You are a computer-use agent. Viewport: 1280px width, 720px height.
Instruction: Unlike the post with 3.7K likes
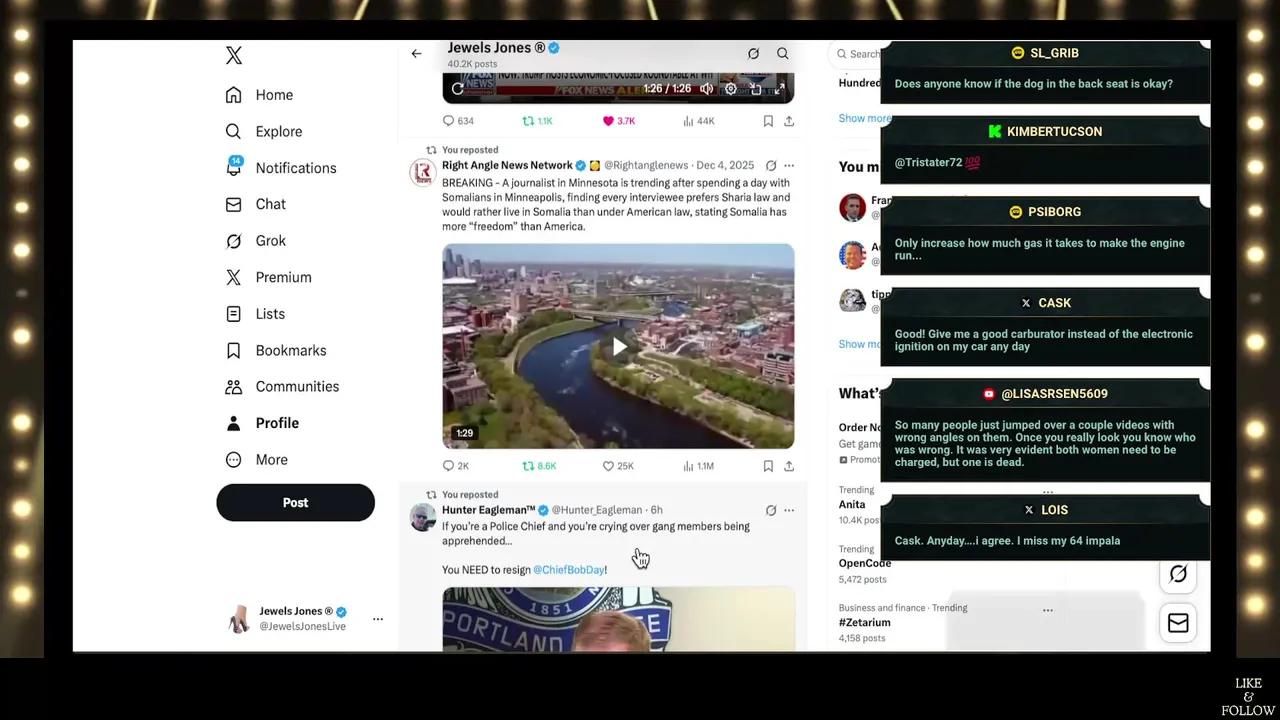[x=618, y=121]
